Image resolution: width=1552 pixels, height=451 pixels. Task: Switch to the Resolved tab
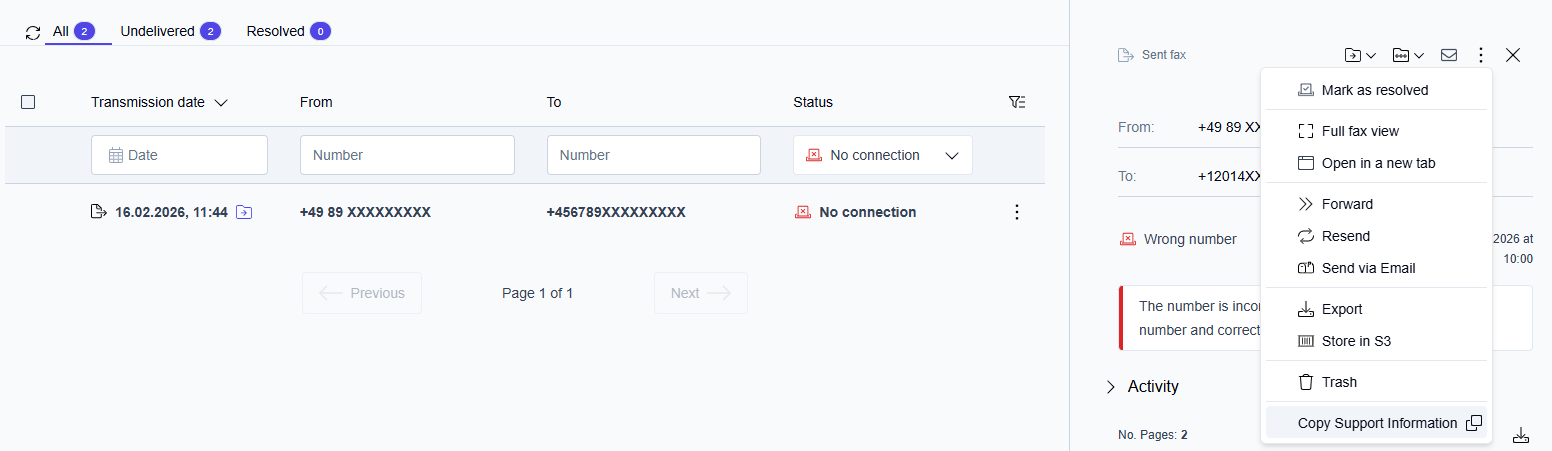click(x=288, y=31)
